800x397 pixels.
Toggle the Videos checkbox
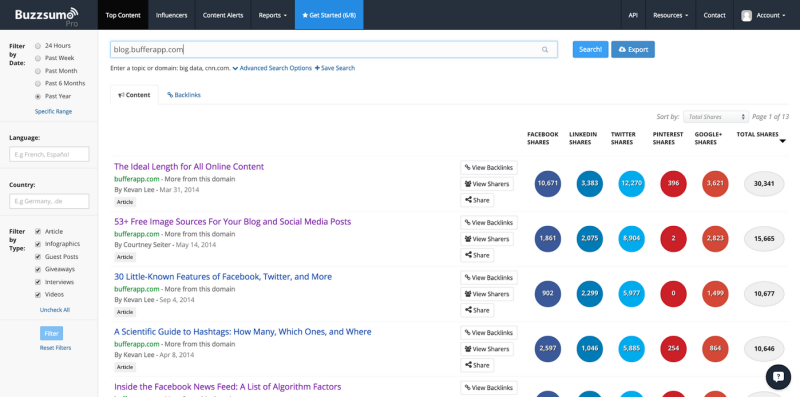click(x=38, y=294)
